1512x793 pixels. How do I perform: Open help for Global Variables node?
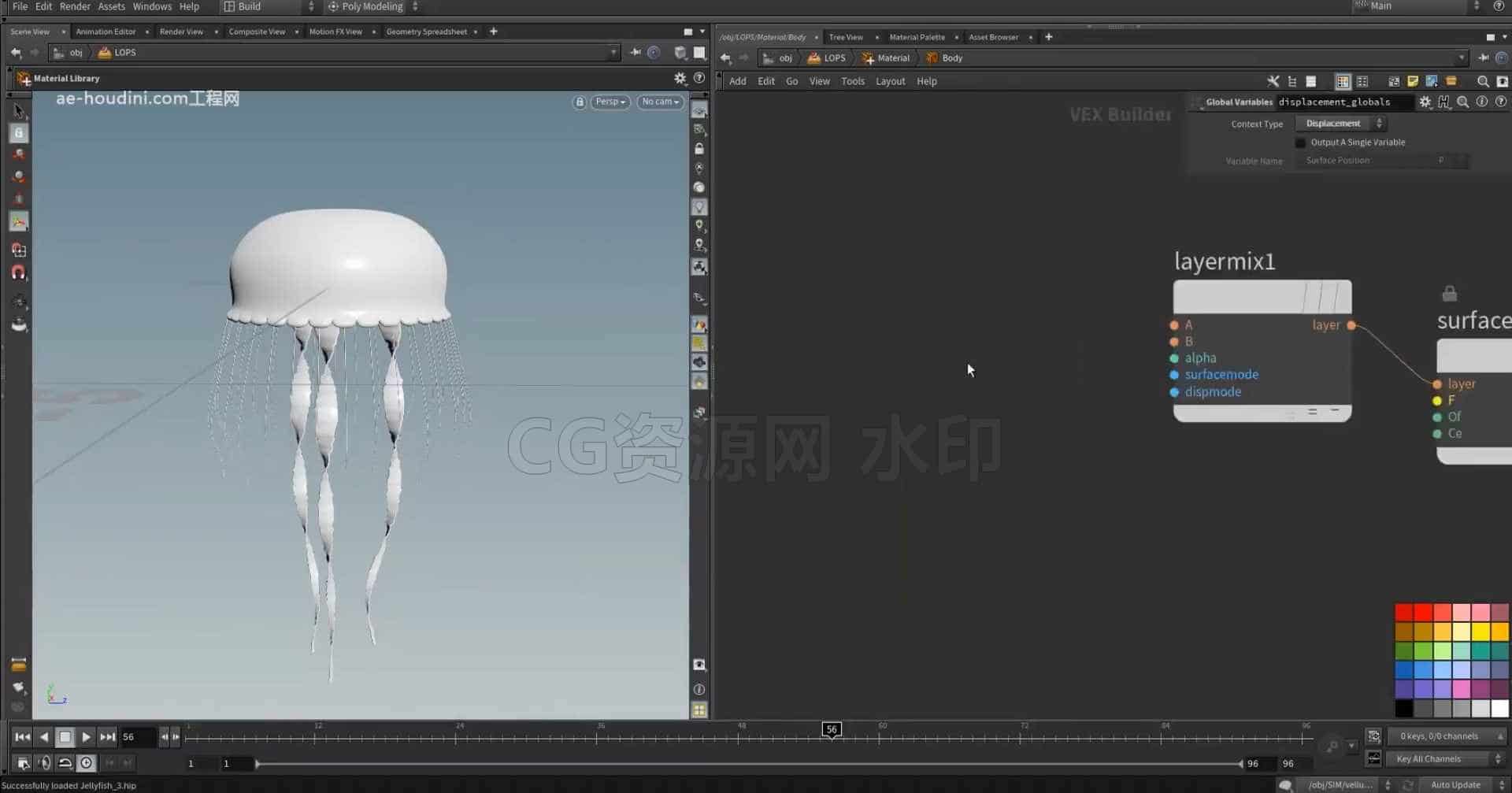tap(1501, 102)
